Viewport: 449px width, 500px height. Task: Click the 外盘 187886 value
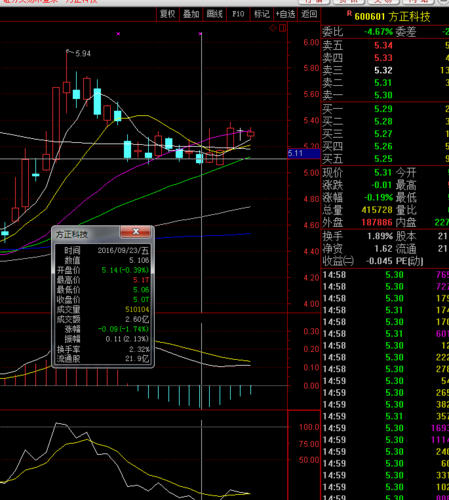[x=377, y=222]
